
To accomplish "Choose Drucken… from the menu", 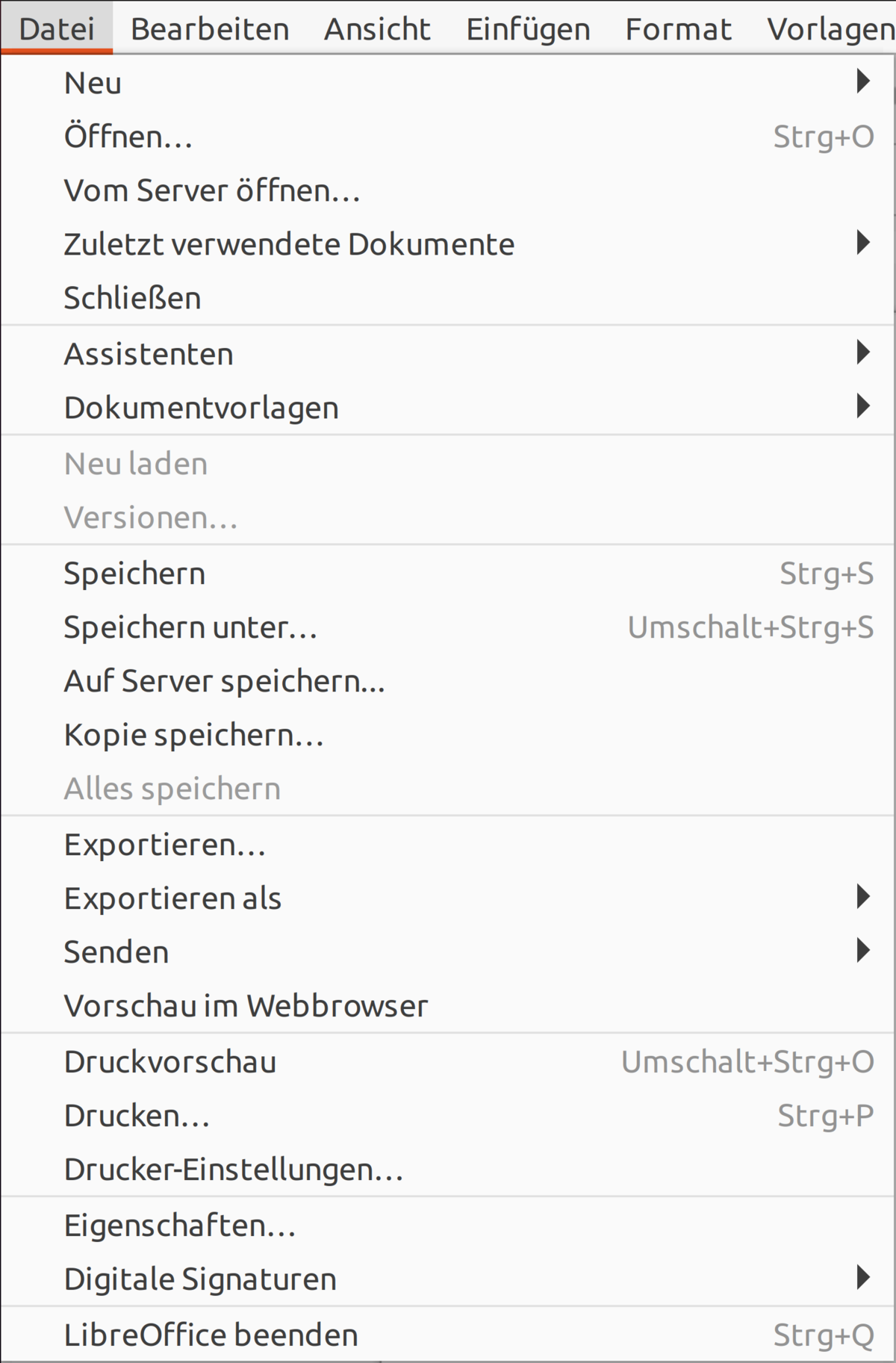I will (x=447, y=1115).
